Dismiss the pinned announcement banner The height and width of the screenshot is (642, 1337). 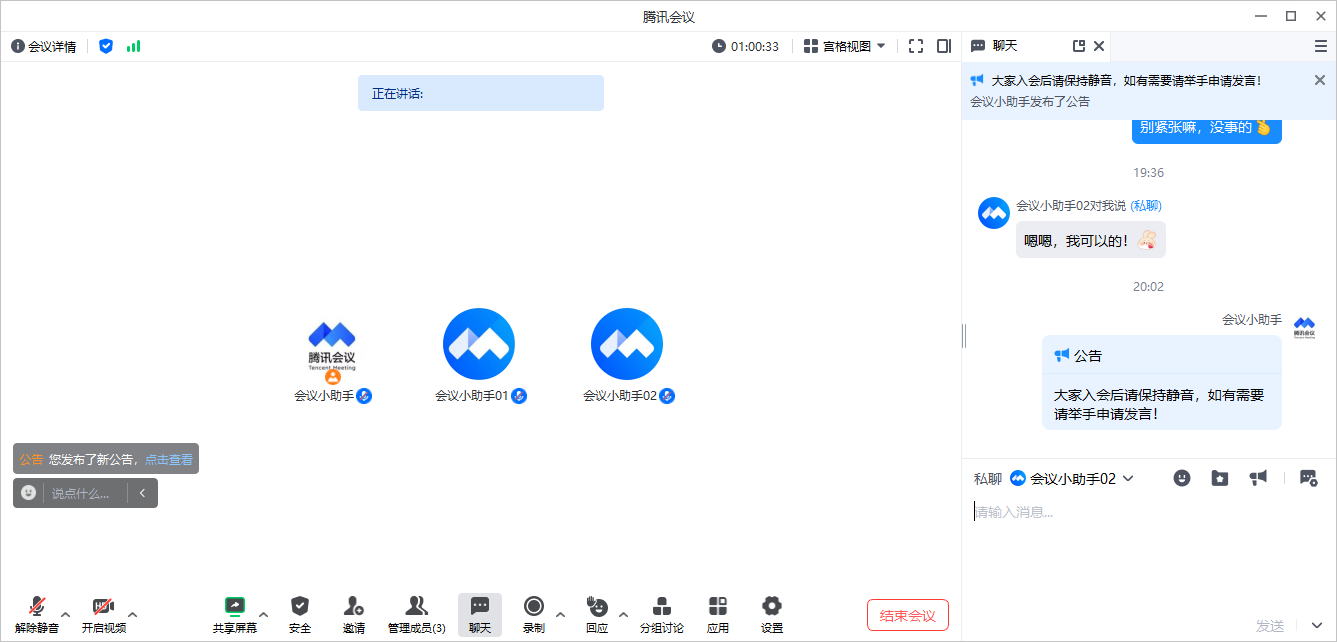point(1319,80)
